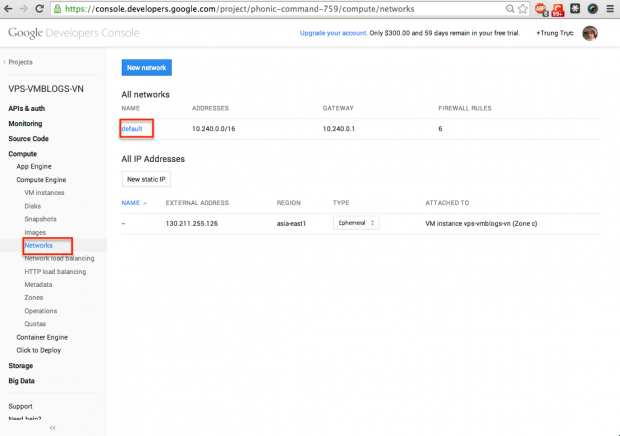Open Quotas in sidebar
Image resolution: width=620 pixels, height=436 pixels.
click(35, 324)
